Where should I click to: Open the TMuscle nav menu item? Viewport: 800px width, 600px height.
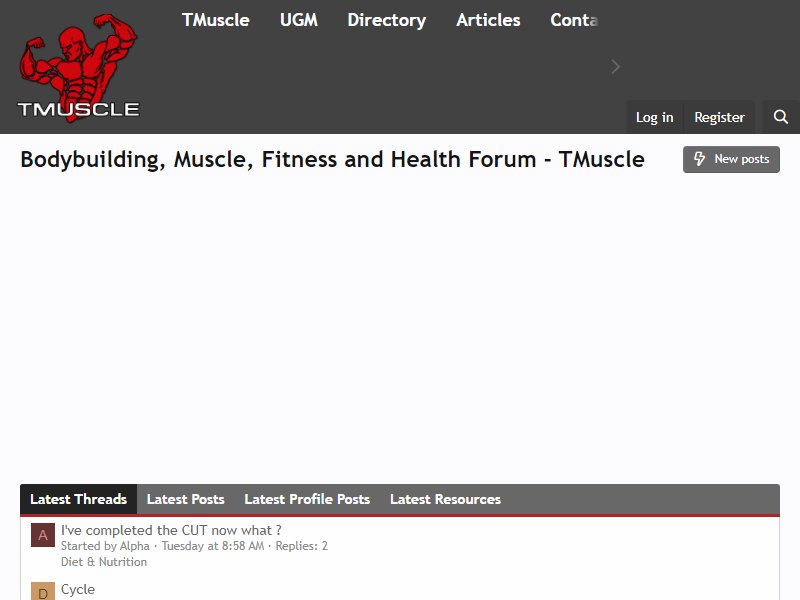tap(216, 20)
